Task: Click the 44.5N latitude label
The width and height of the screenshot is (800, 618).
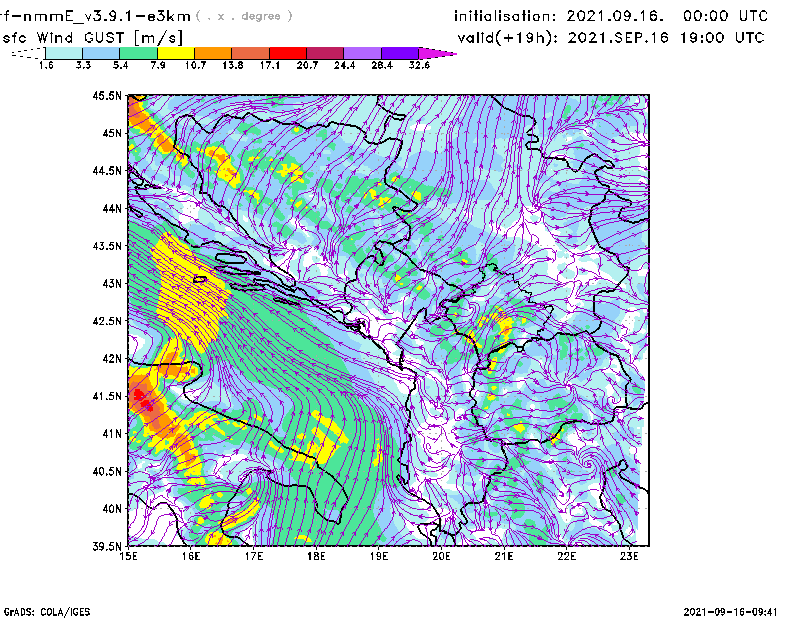Action: (x=107, y=170)
